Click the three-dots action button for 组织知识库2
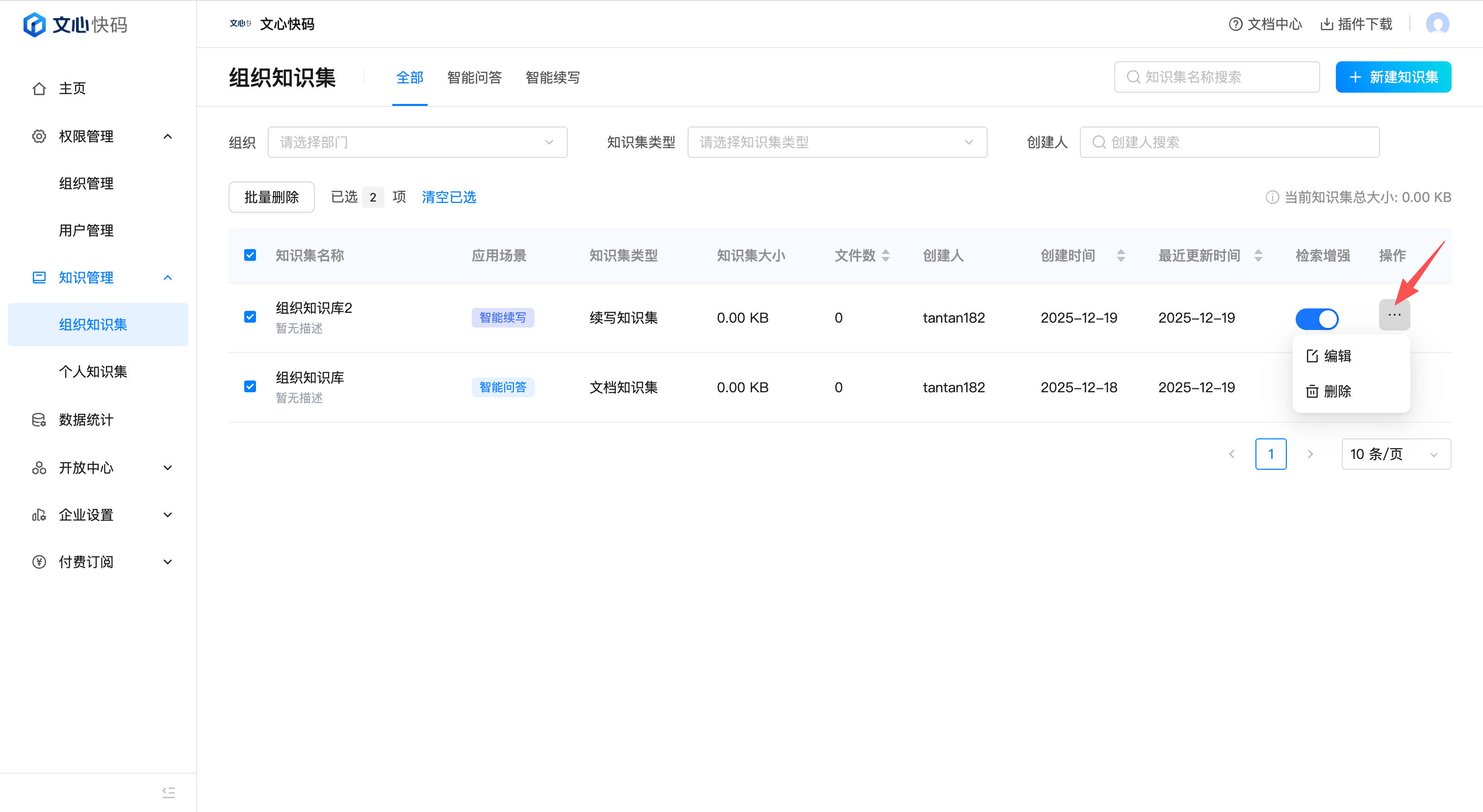The image size is (1483, 812). 1394,315
